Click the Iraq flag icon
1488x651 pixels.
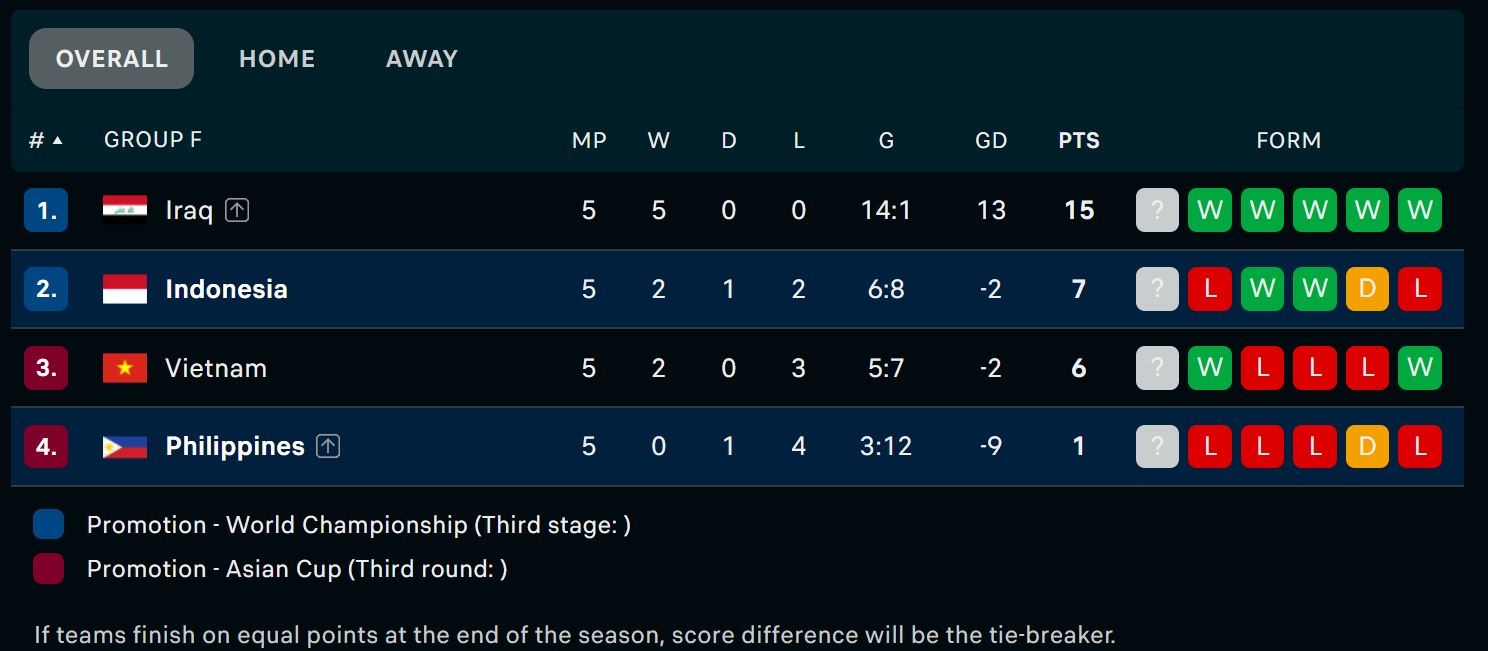tap(125, 210)
